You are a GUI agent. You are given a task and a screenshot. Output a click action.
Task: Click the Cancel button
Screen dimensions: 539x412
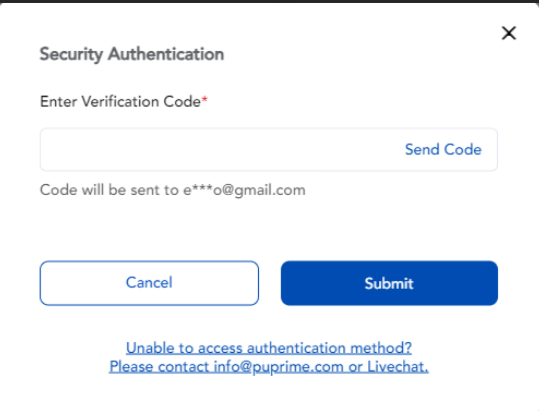coord(149,283)
